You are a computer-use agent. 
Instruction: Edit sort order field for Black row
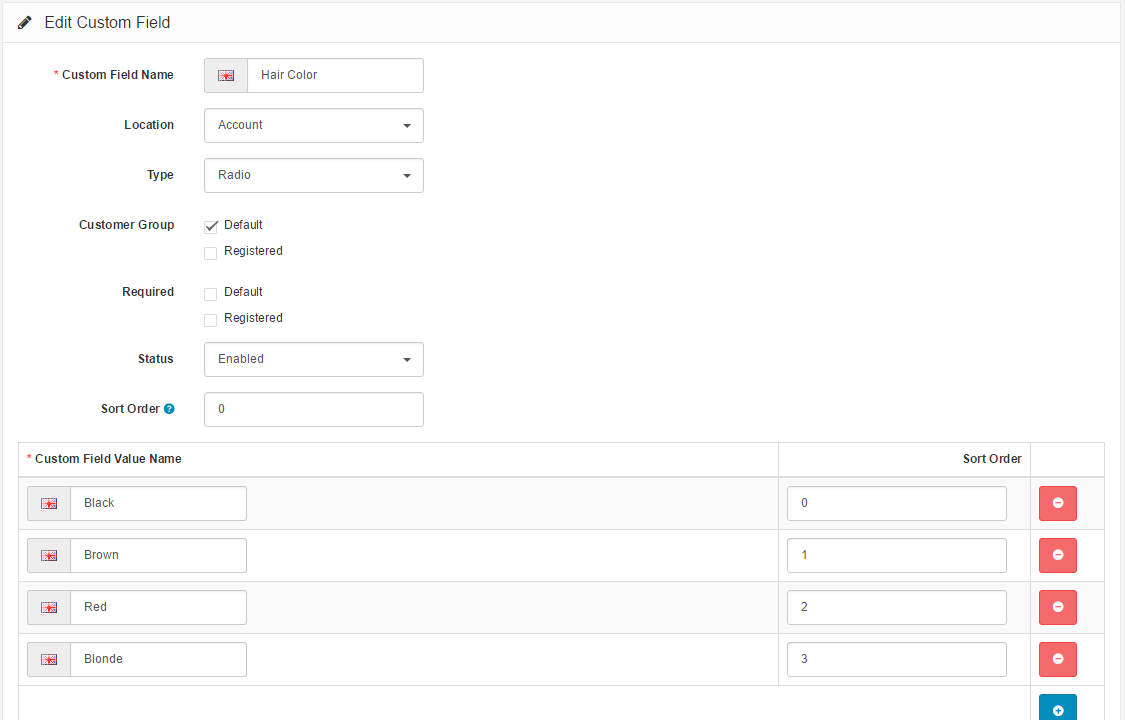[x=897, y=503]
